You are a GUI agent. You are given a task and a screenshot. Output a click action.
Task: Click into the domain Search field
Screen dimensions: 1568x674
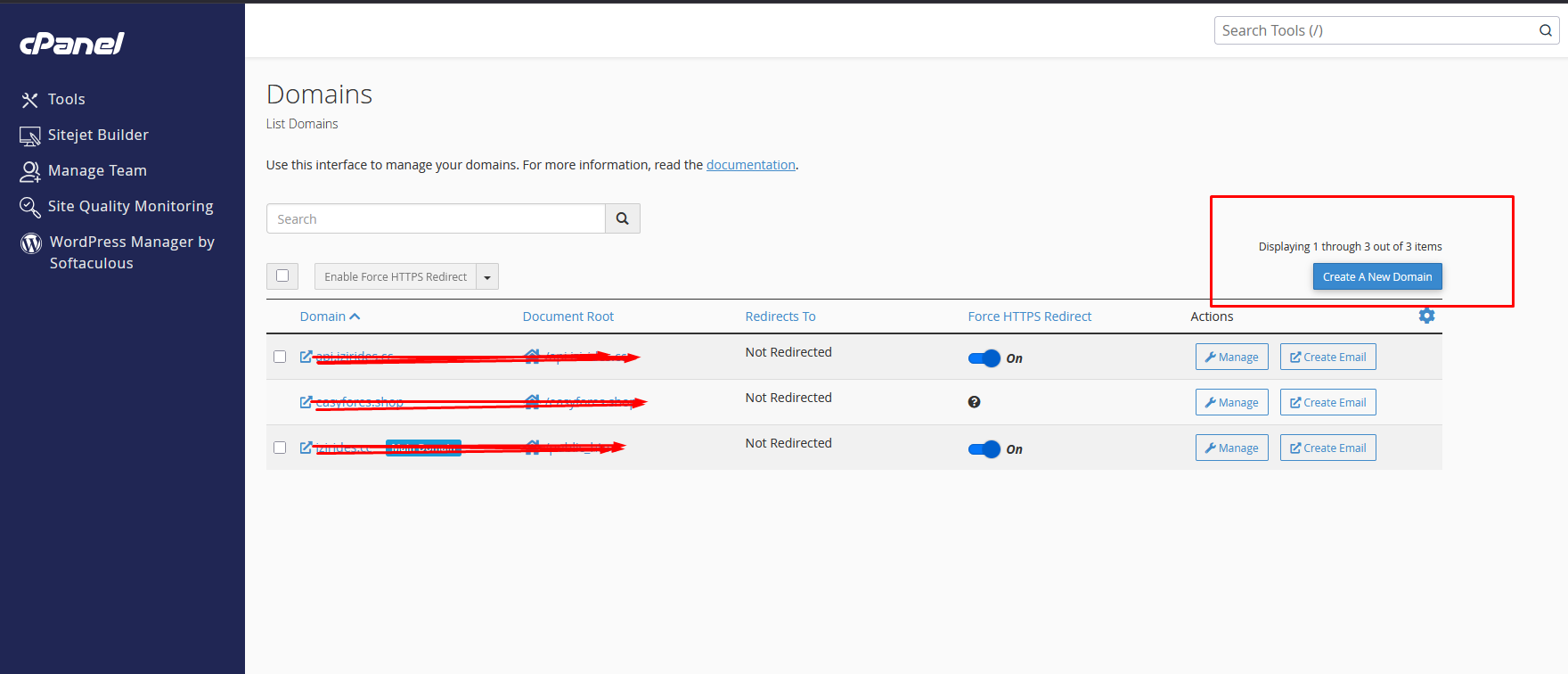[436, 218]
